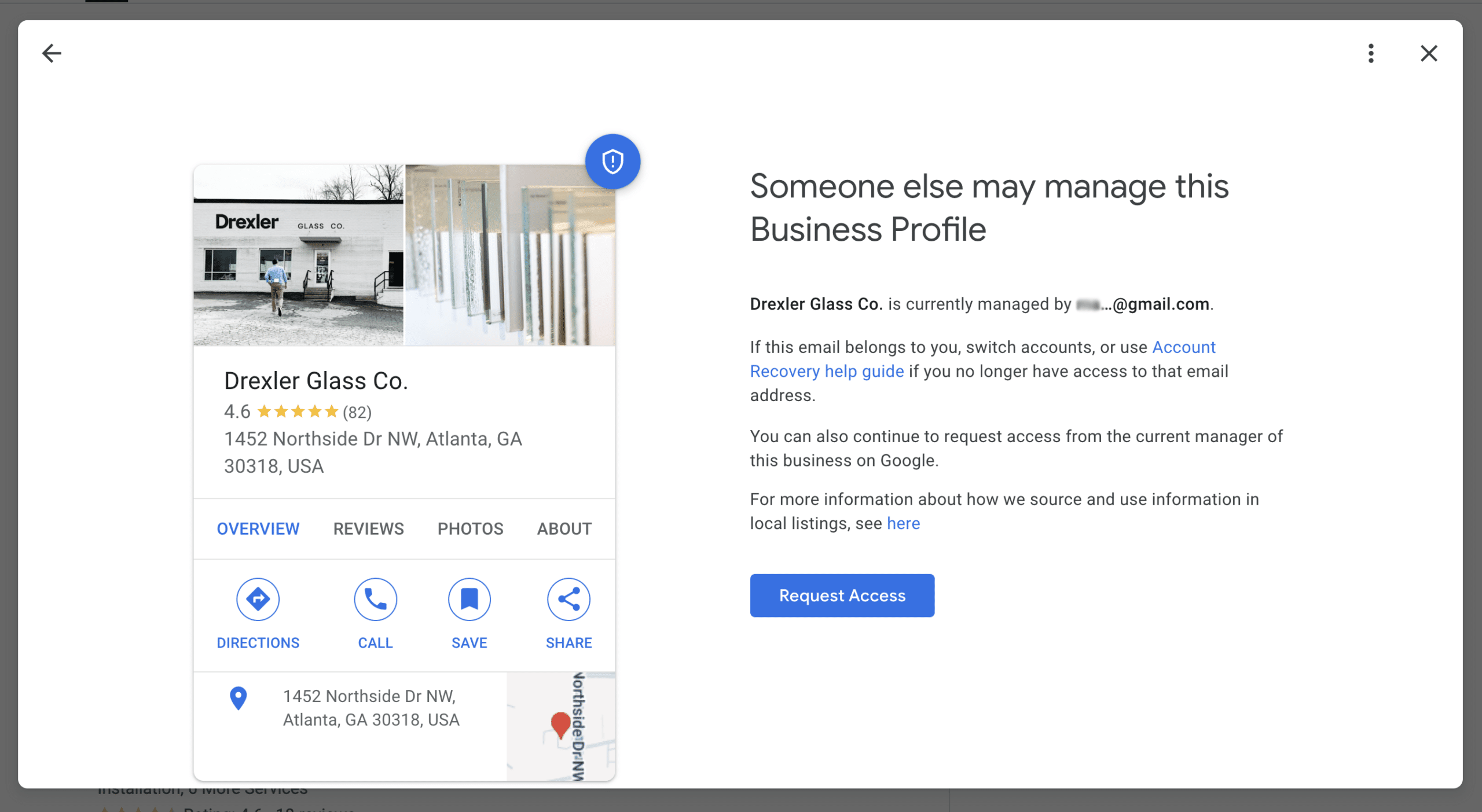Viewport: 1482px width, 812px height.
Task: Select the PHOTOS tab
Action: click(x=470, y=528)
